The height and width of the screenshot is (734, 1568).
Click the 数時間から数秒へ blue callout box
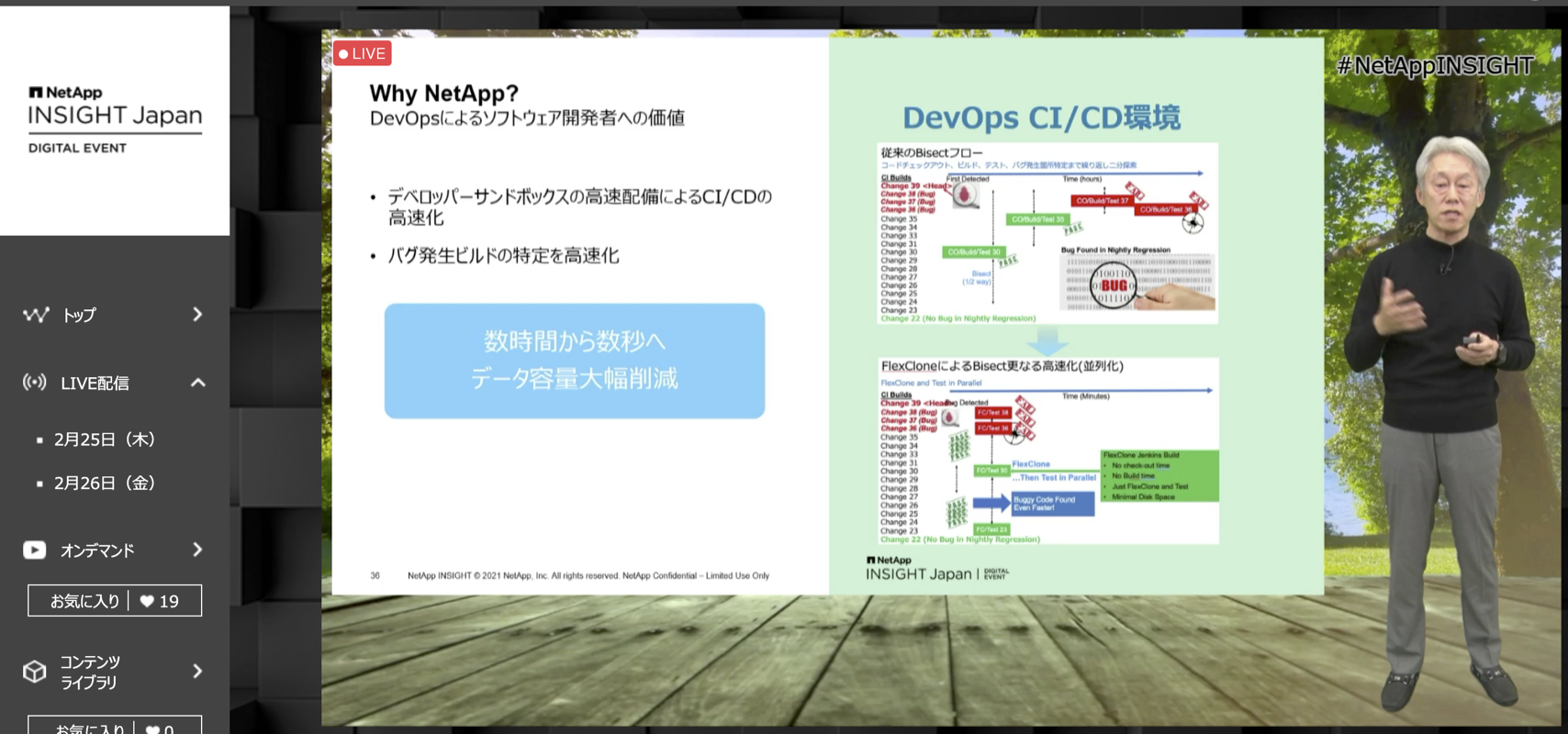(575, 361)
